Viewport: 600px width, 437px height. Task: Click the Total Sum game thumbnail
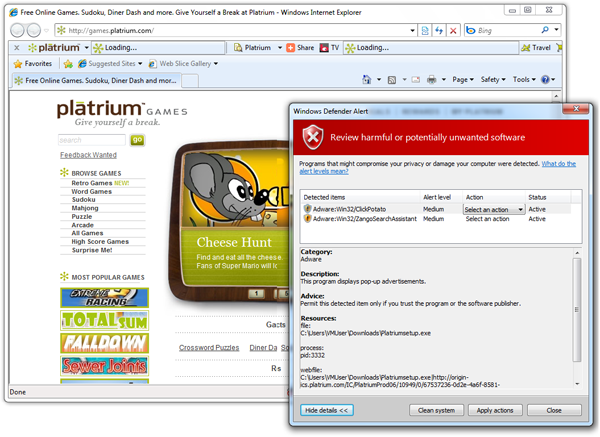click(104, 320)
